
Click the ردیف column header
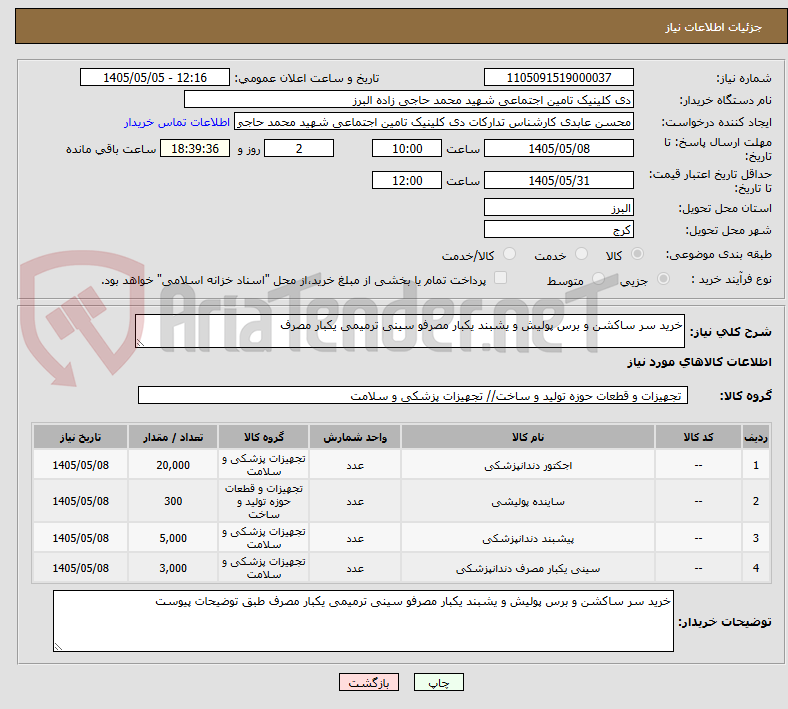[x=755, y=437]
